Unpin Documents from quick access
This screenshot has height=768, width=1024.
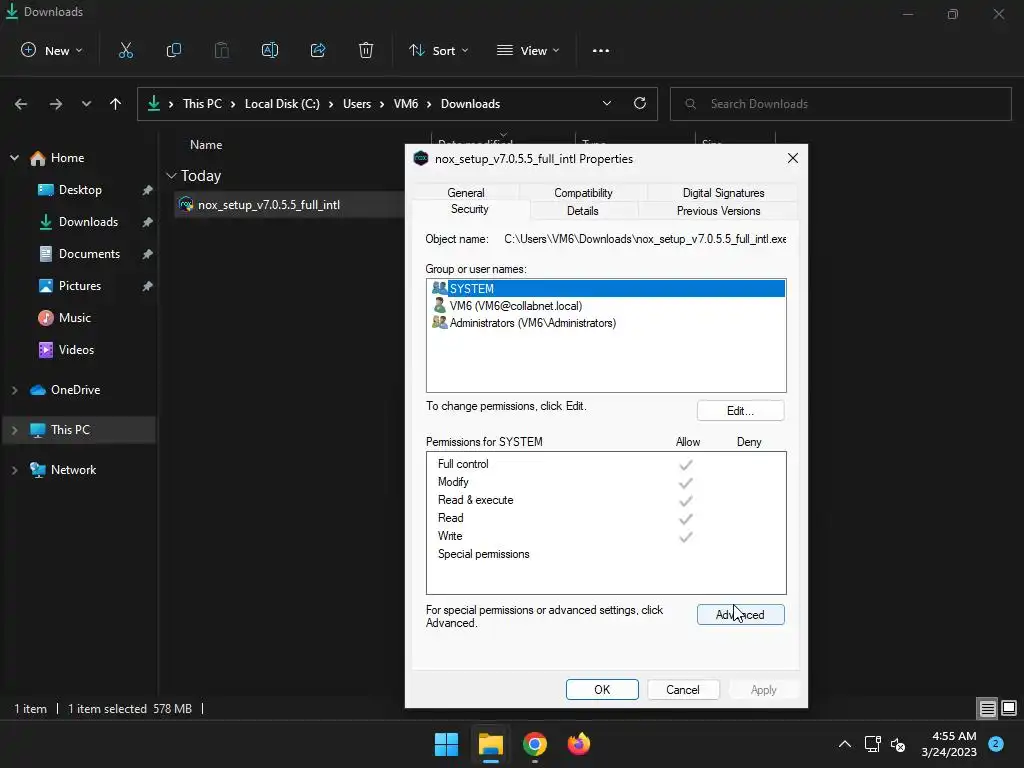[x=148, y=254]
